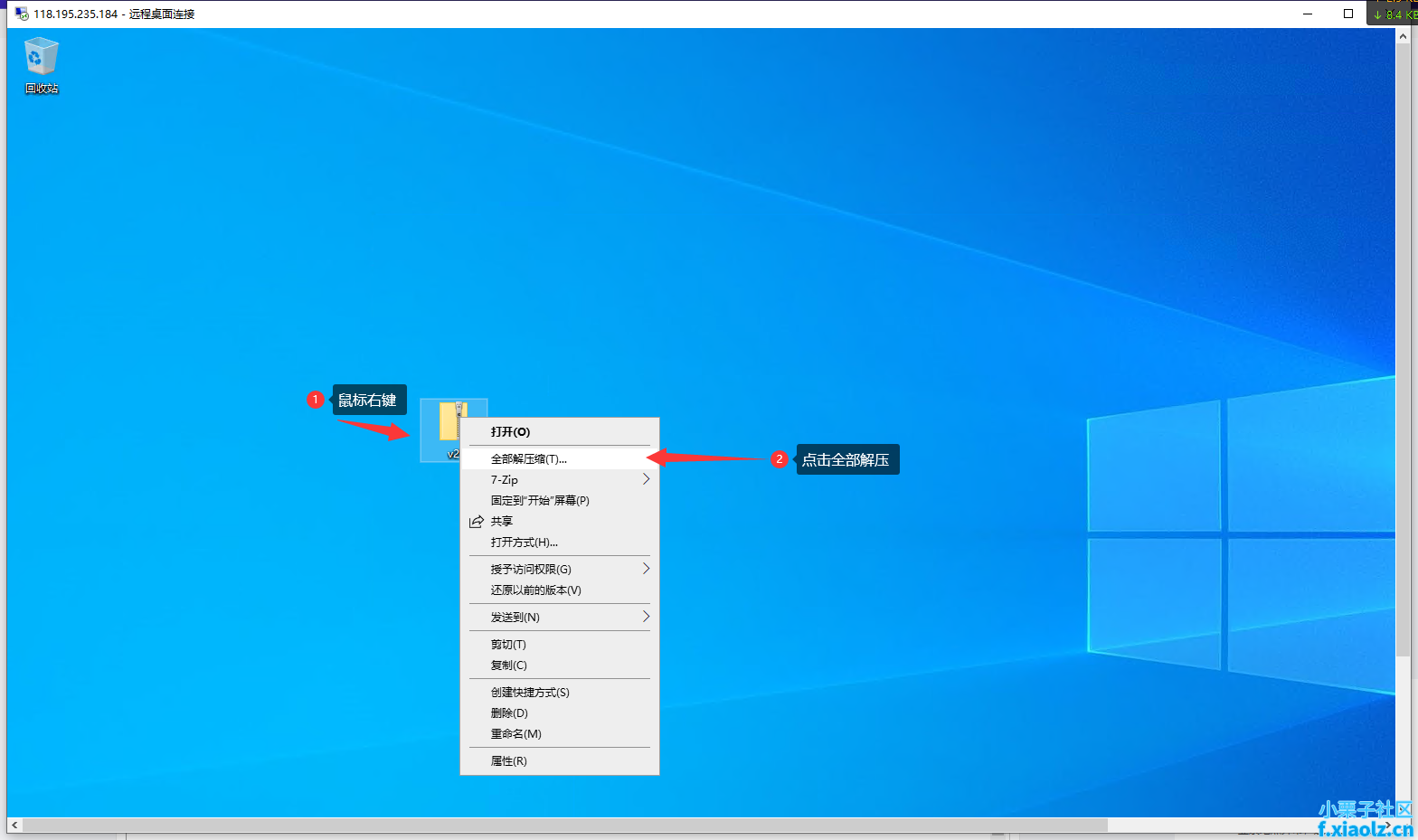
Task: Choose 打开方式(H)... in context menu
Action: click(525, 543)
